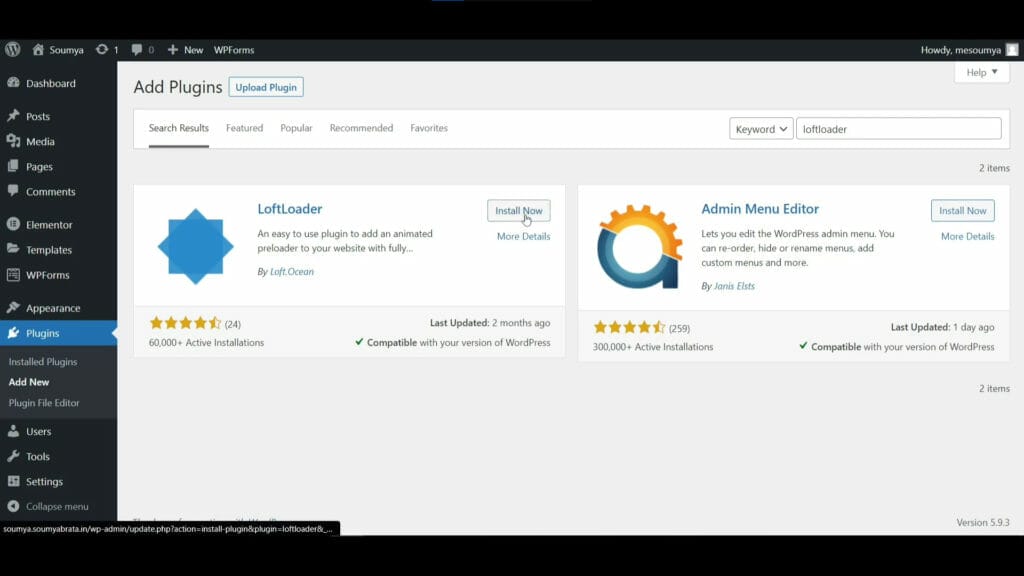The image size is (1024, 576).
Task: Click the Dashboard gauge icon
Action: tap(14, 83)
